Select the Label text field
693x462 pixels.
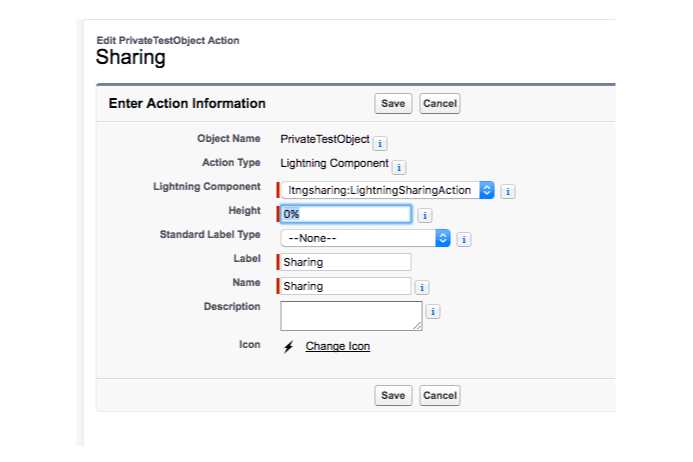[x=346, y=262]
